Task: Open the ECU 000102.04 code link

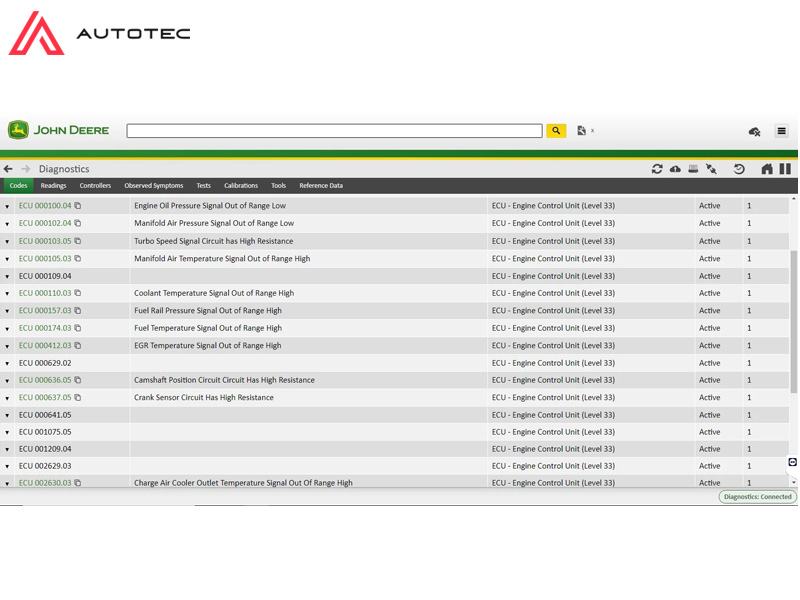Action: 45,223
